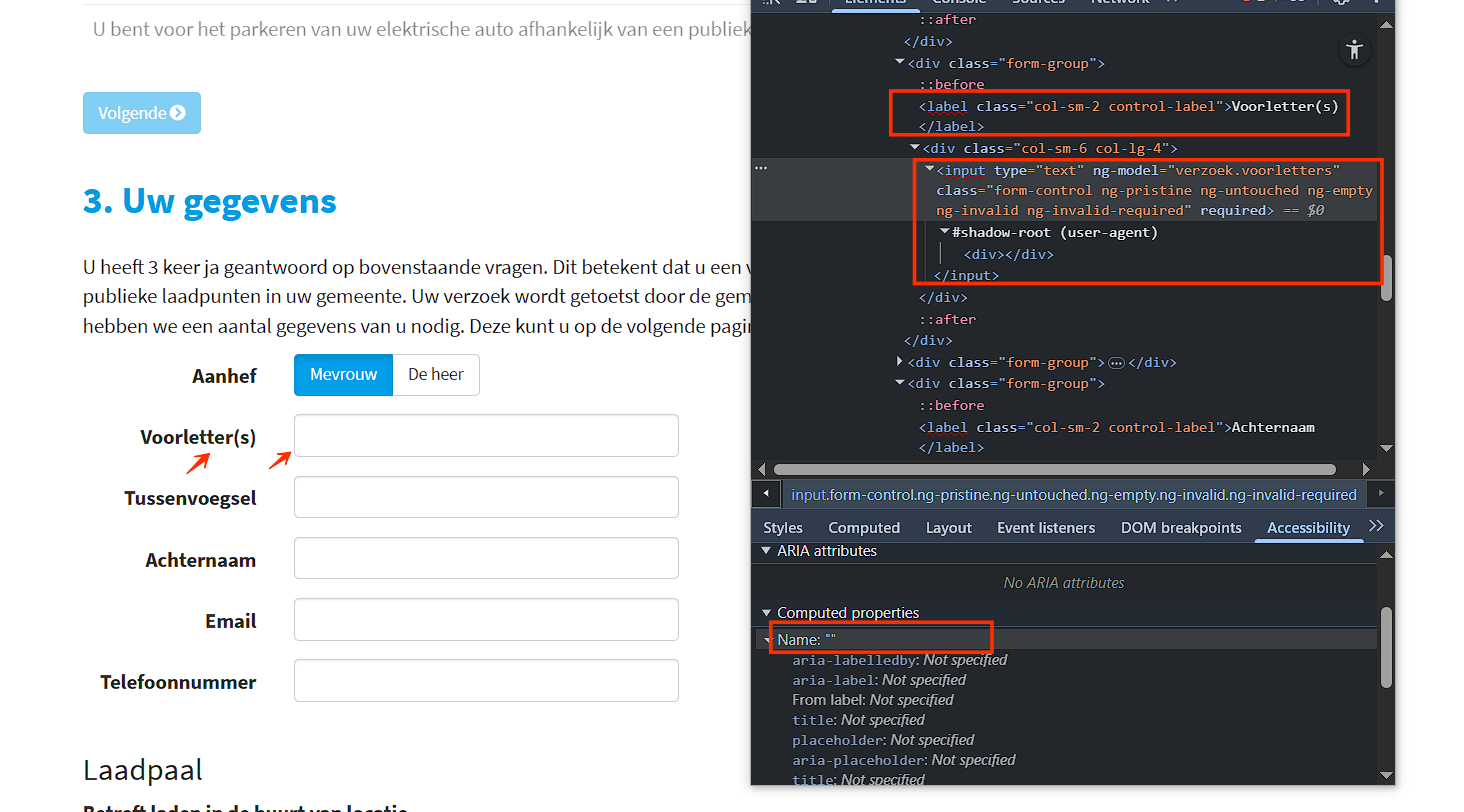Click the horizontal scrollbar right arrow
The height and width of the screenshot is (812, 1464).
click(x=1366, y=469)
